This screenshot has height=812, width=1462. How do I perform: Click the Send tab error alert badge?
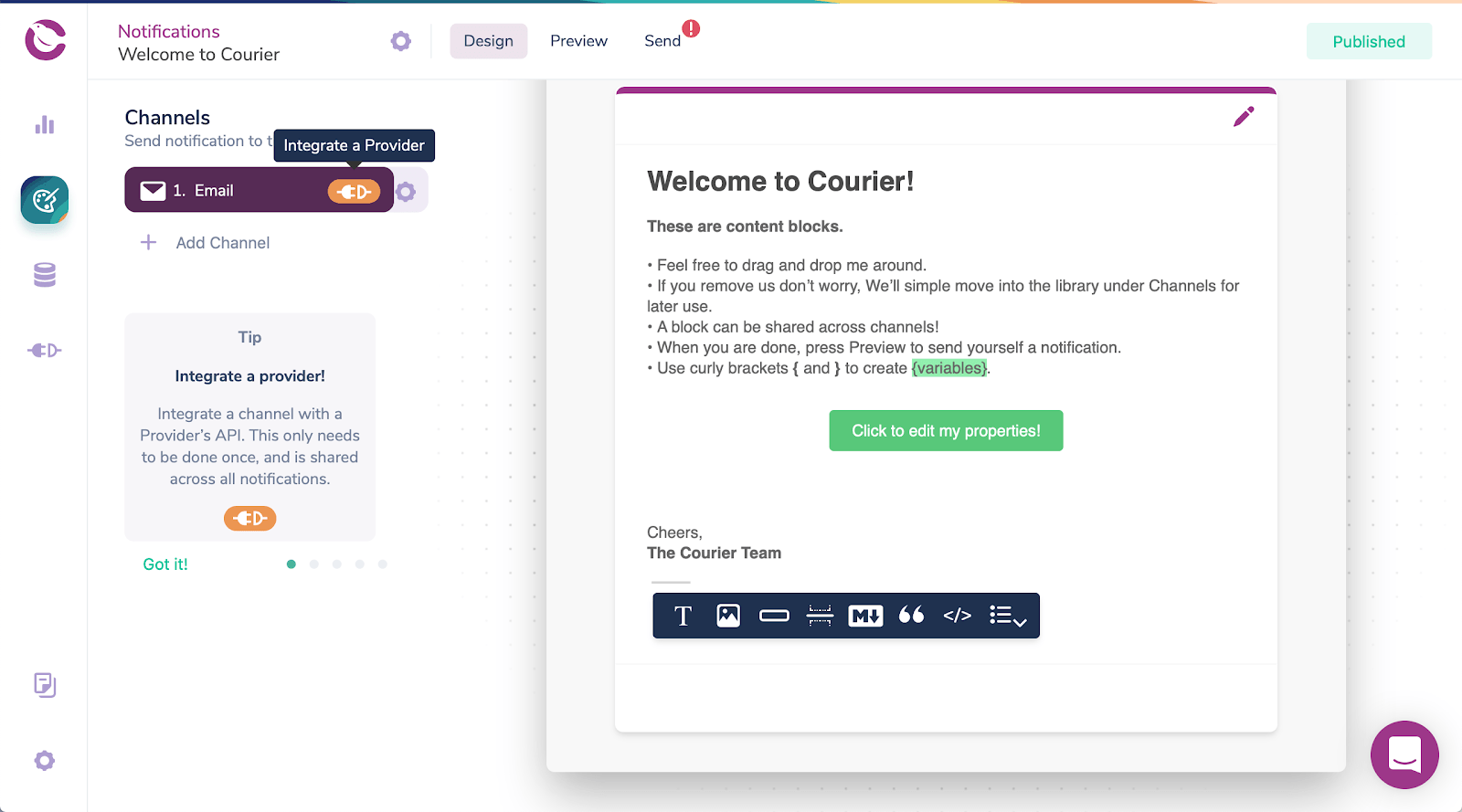[692, 29]
